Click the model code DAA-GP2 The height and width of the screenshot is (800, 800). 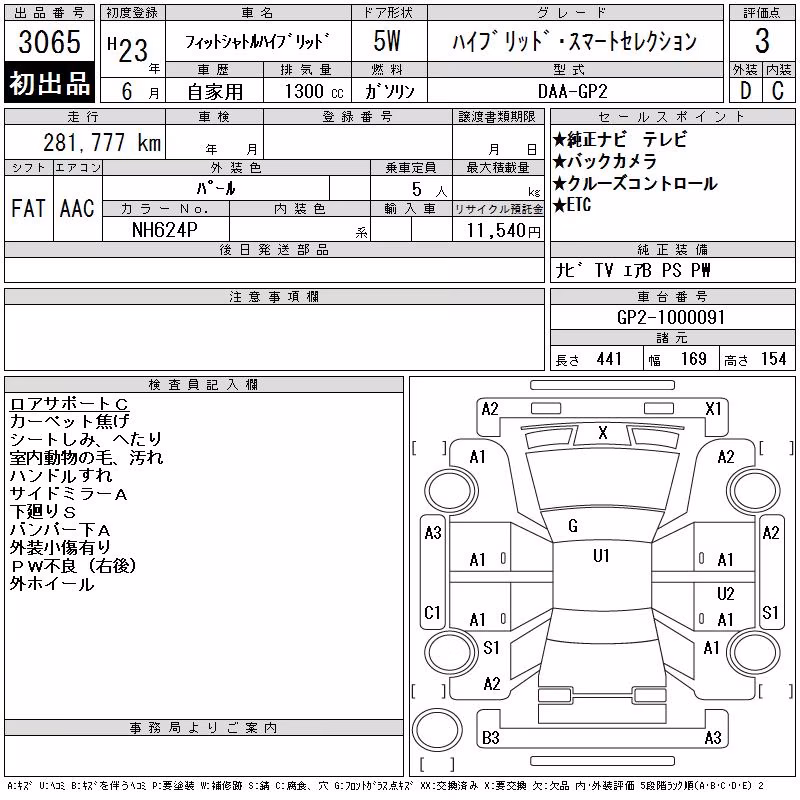pyautogui.click(x=572, y=91)
